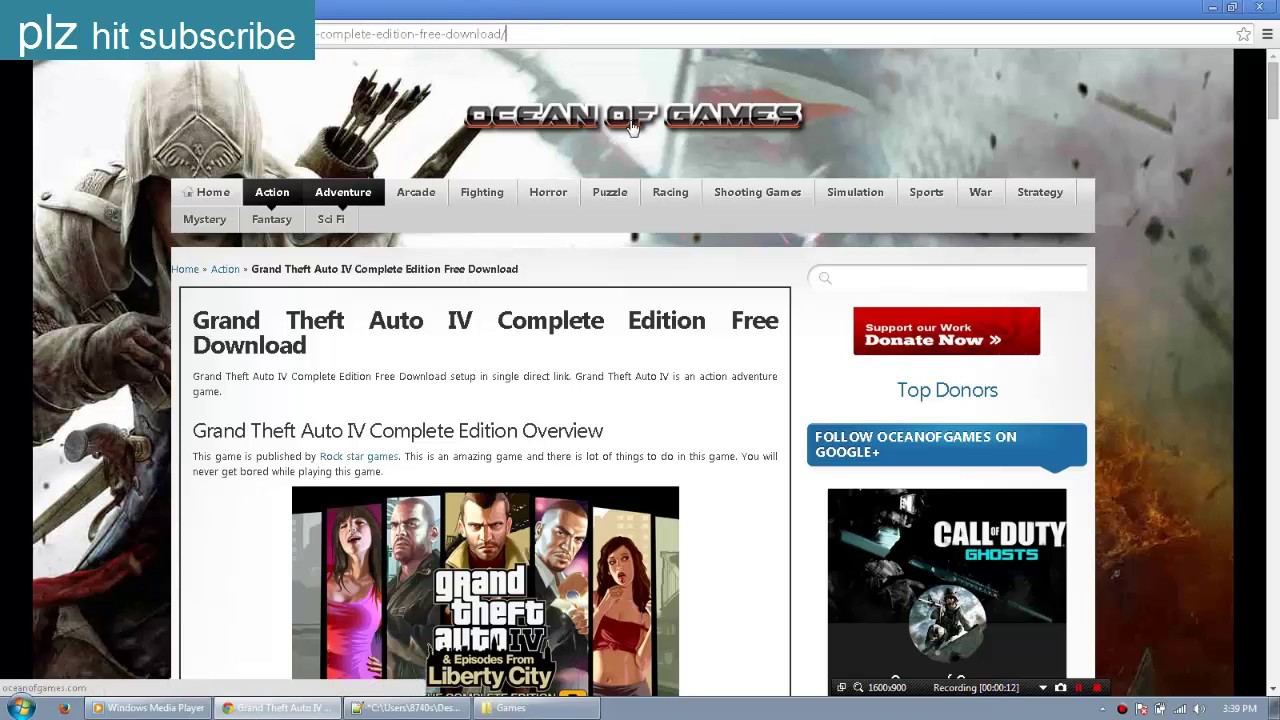Click the Action breadcrumb link
The height and width of the screenshot is (720, 1280).
click(x=225, y=269)
